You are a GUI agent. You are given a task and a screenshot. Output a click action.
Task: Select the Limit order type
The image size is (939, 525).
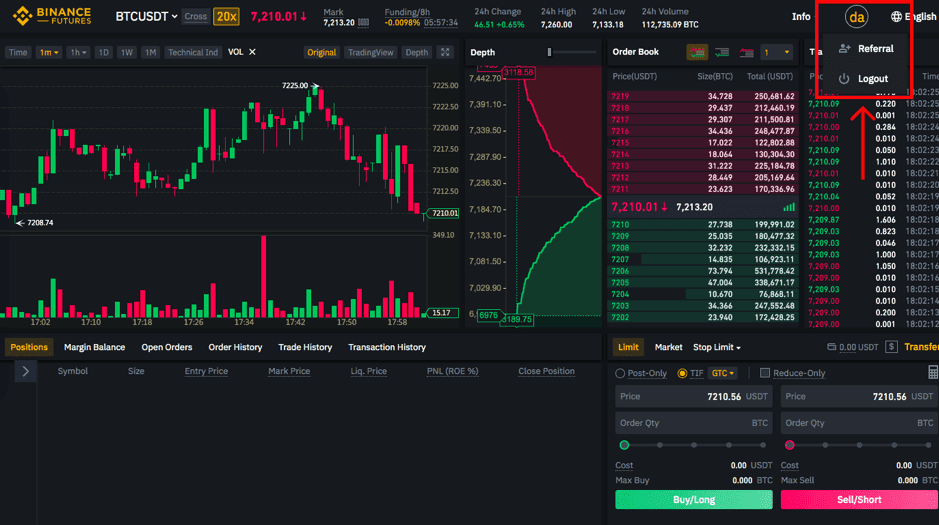628,347
